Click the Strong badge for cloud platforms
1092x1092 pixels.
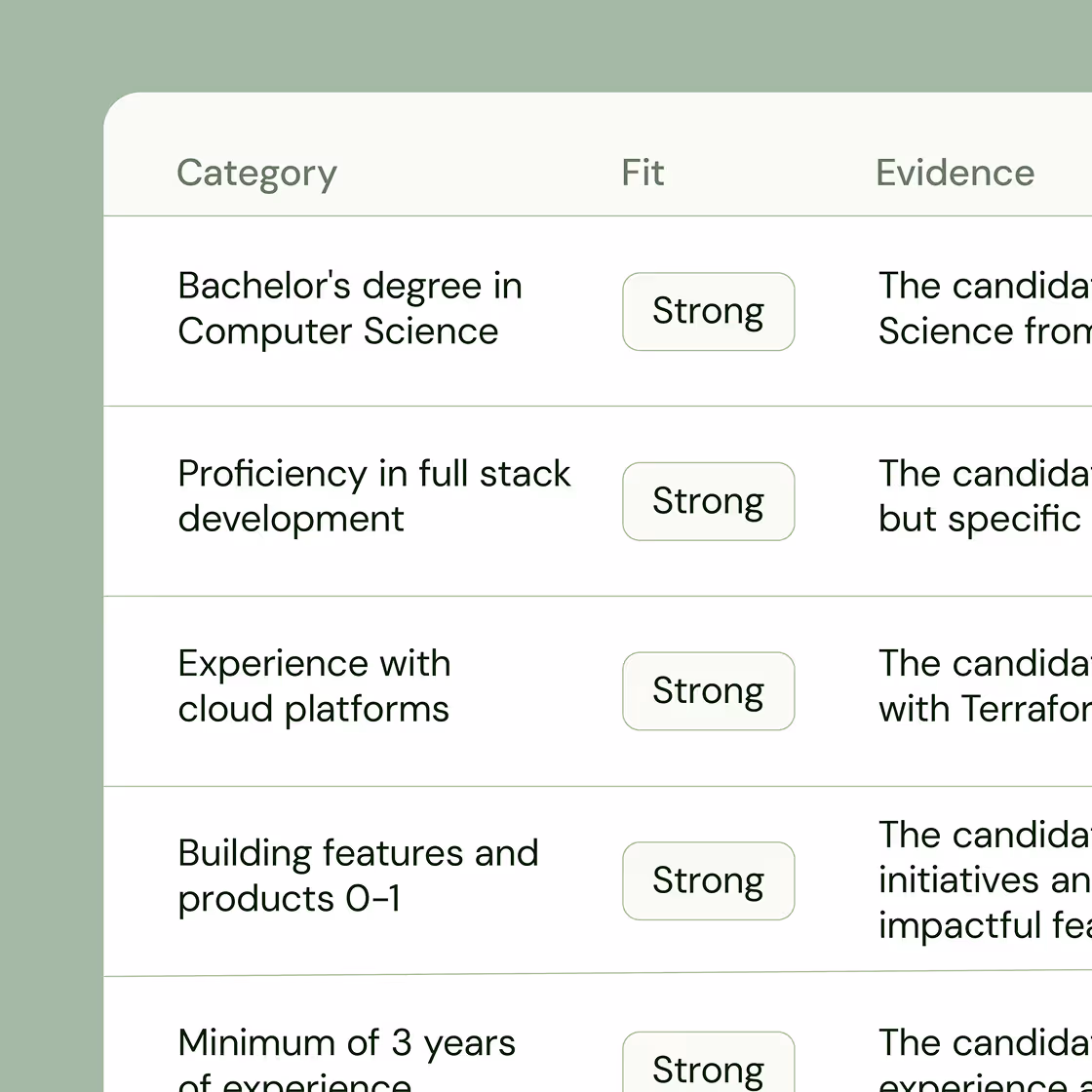pos(708,690)
